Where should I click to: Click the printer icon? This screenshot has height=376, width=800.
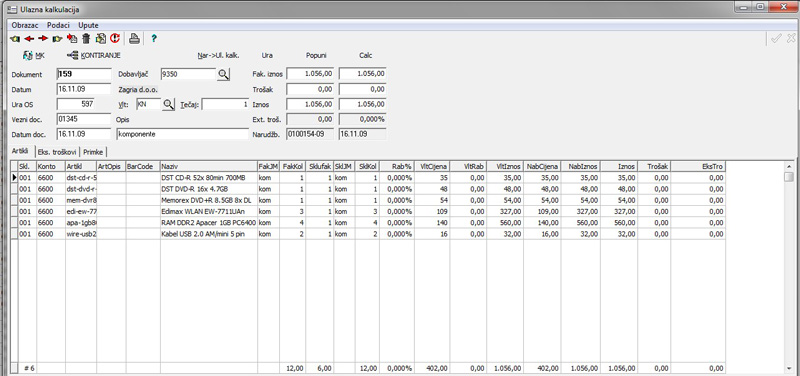click(134, 38)
